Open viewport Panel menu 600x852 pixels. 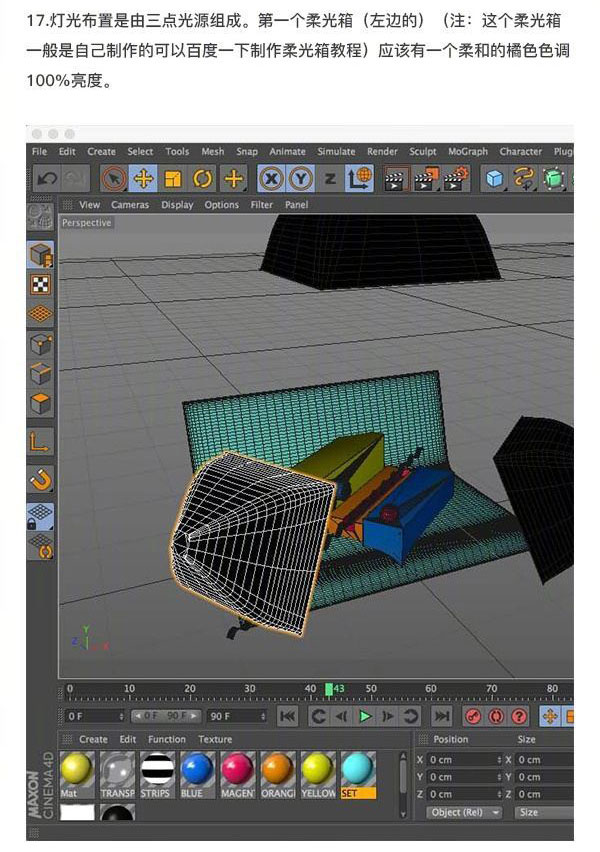point(296,205)
